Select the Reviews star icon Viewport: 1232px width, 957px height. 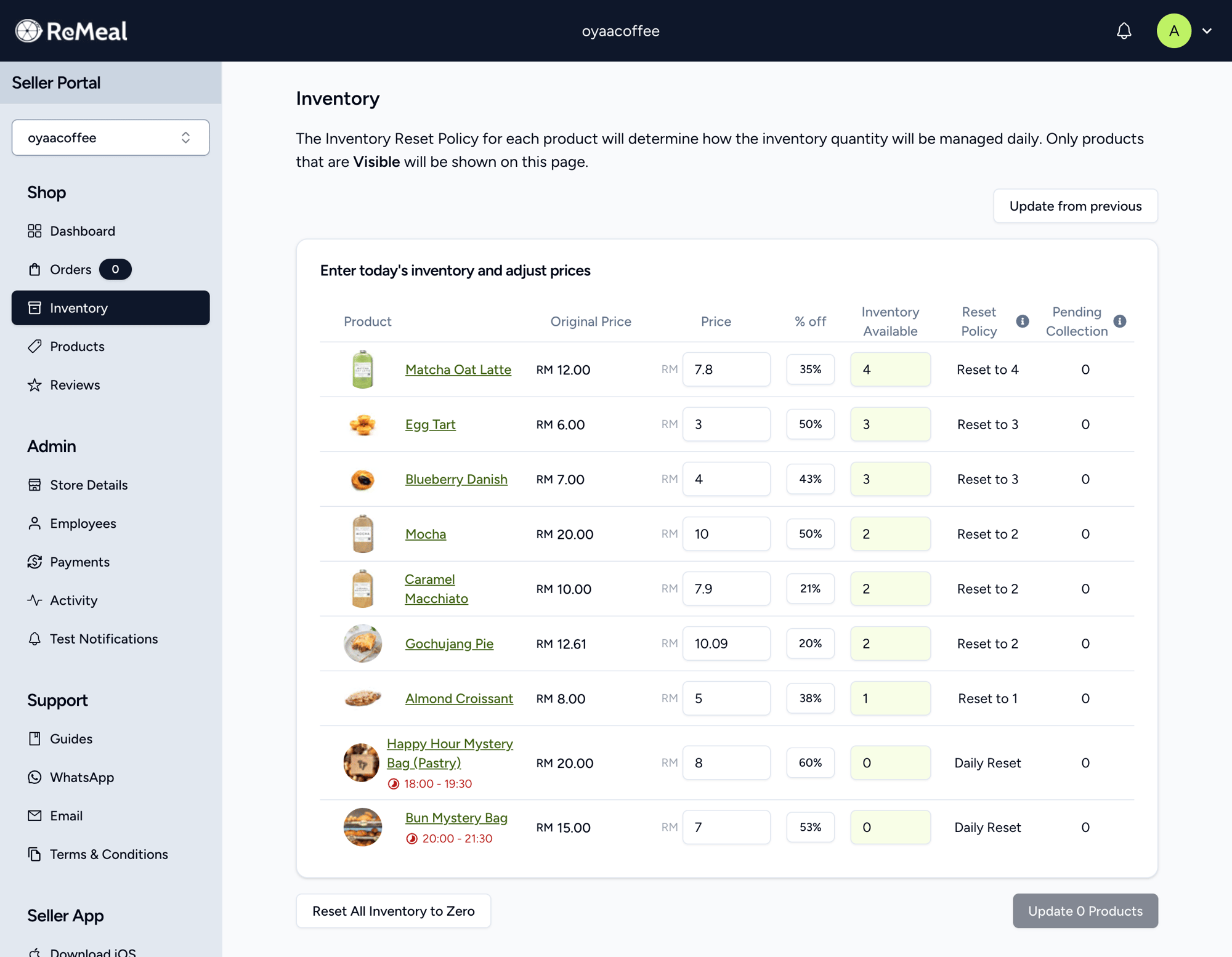click(34, 385)
